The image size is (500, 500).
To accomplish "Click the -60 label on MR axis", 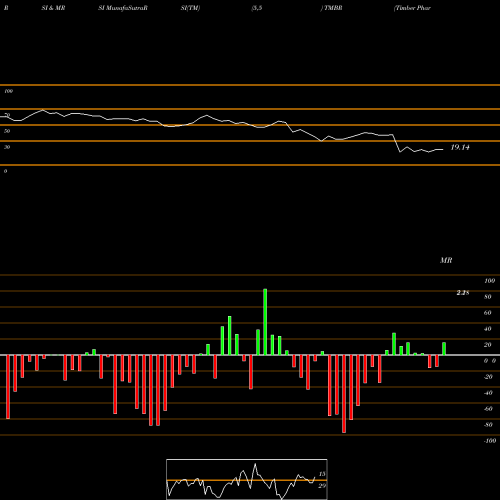I will tap(488, 409).
